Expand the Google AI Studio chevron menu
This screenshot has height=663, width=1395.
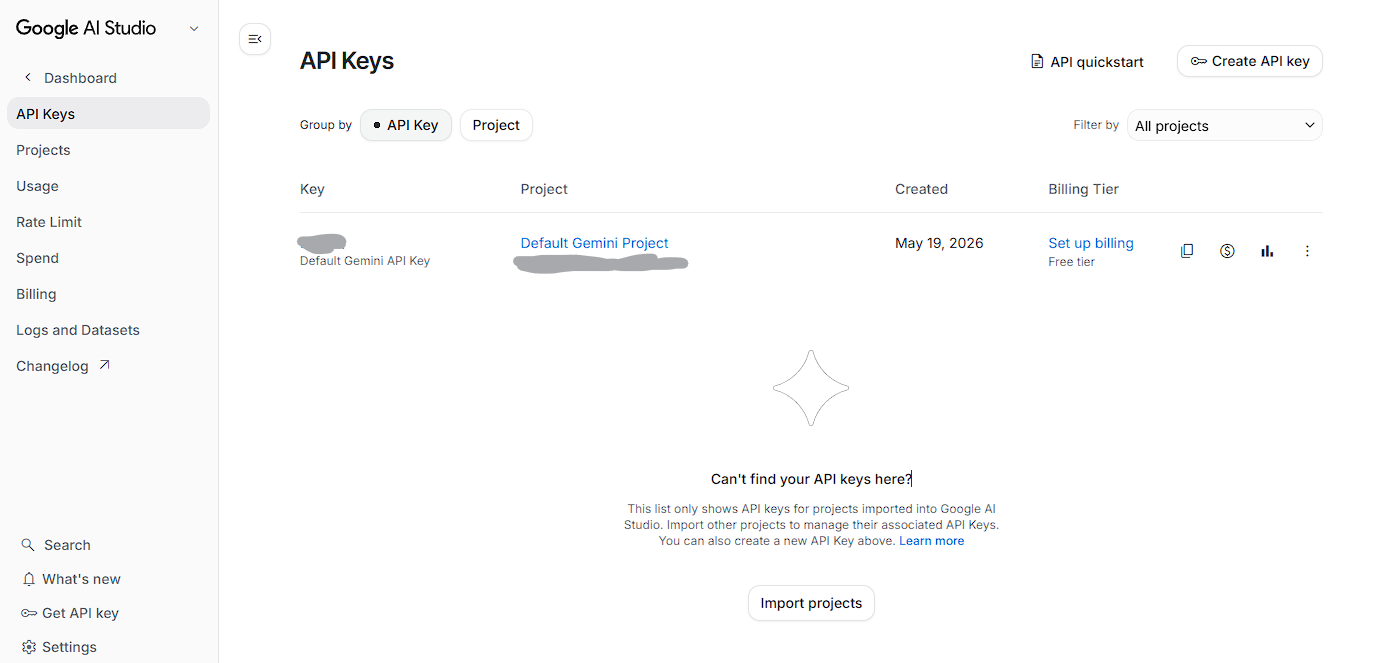click(x=194, y=29)
